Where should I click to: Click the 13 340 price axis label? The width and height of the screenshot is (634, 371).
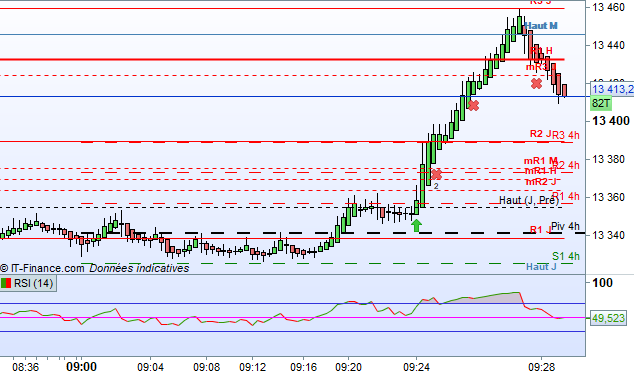(609, 235)
